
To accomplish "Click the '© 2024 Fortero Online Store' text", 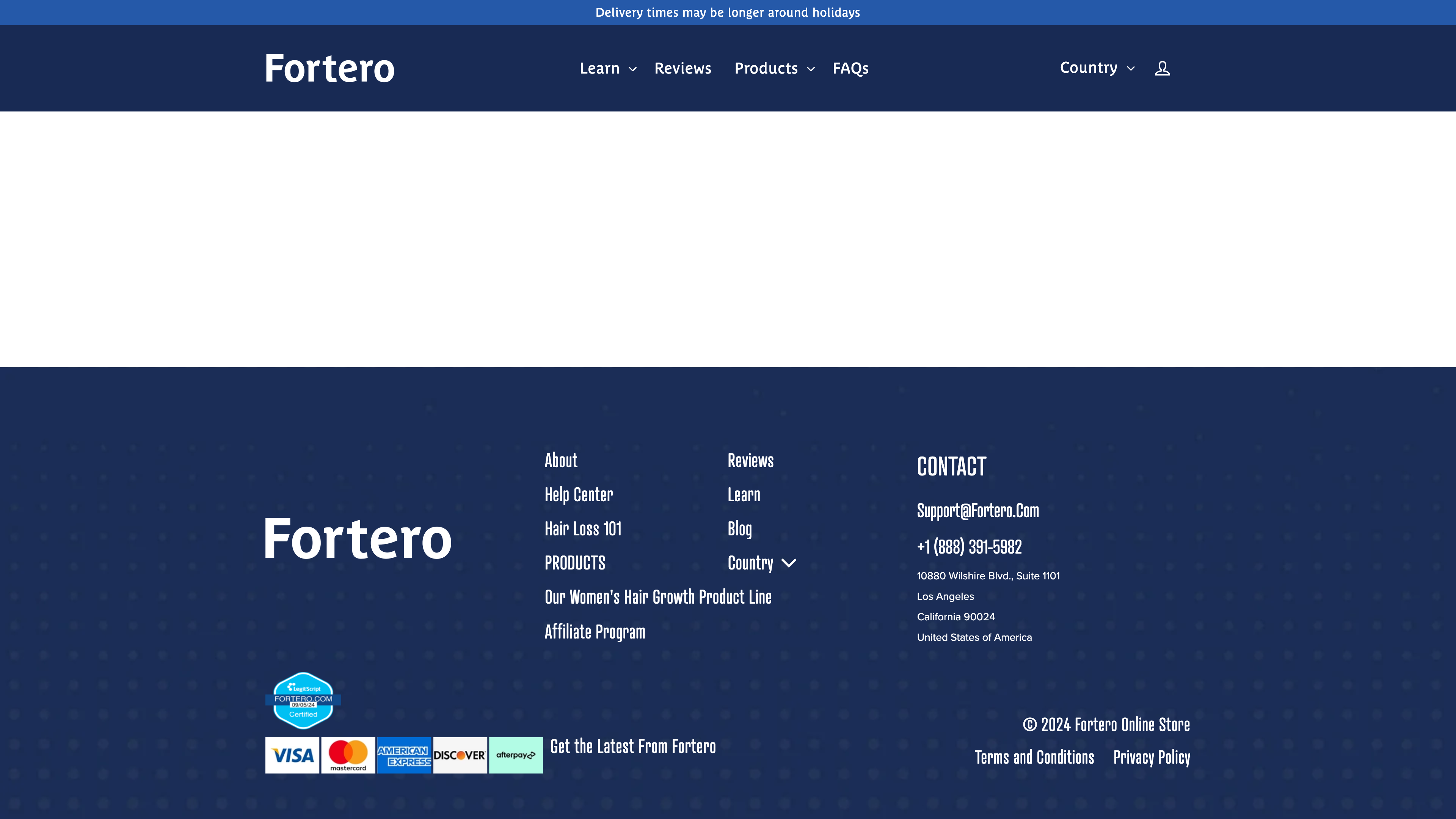I will (x=1106, y=725).
